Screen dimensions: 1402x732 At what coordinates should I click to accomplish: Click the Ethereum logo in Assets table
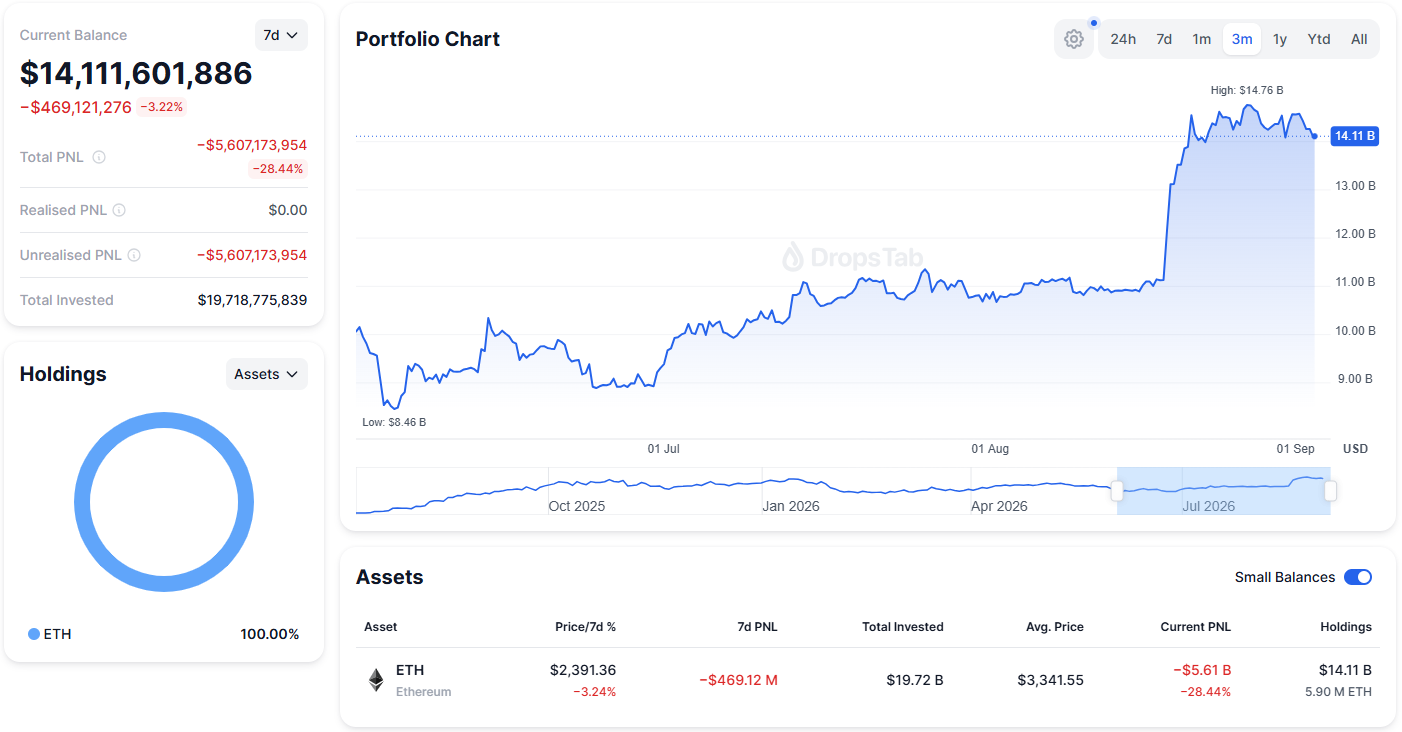376,680
